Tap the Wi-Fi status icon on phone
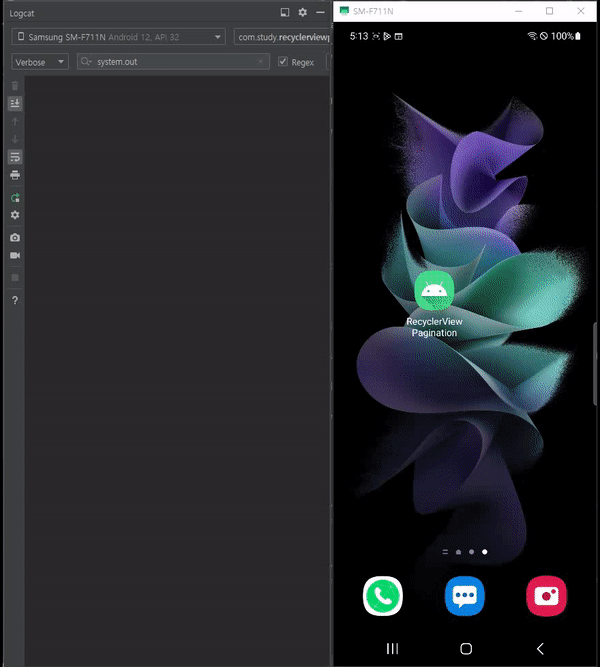The height and width of the screenshot is (667, 600). tap(532, 36)
